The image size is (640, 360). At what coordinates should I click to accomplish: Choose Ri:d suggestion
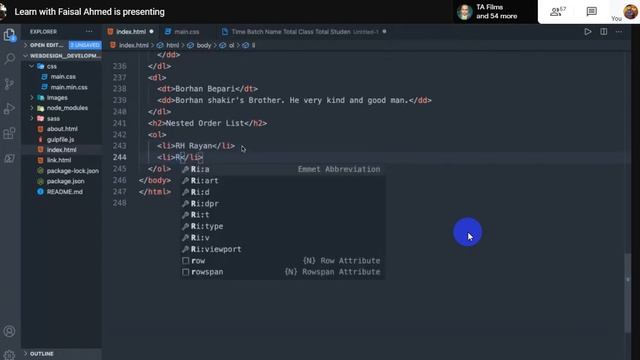pos(282,192)
